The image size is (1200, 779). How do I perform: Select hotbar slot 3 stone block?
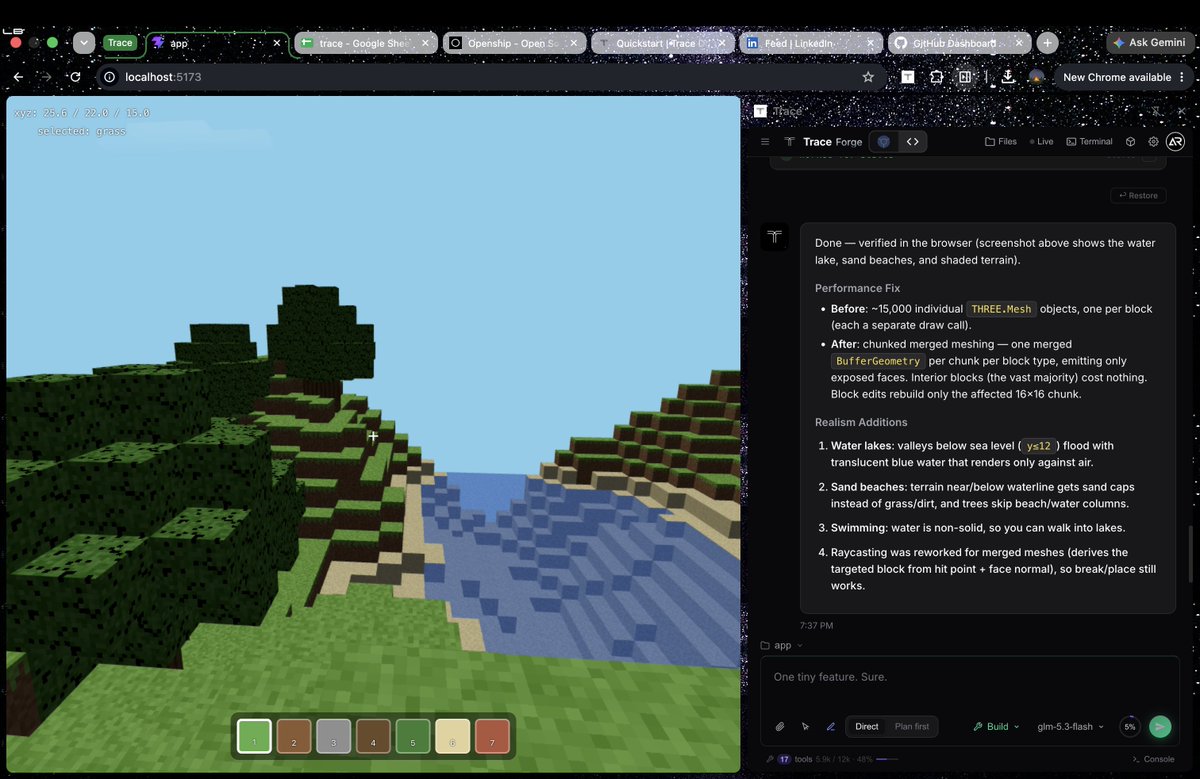pyautogui.click(x=334, y=736)
